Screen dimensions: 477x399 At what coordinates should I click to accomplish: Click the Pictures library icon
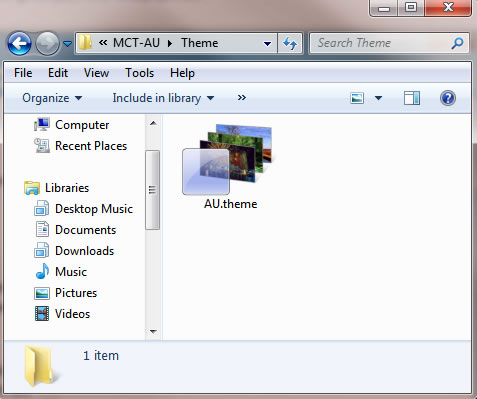42,293
